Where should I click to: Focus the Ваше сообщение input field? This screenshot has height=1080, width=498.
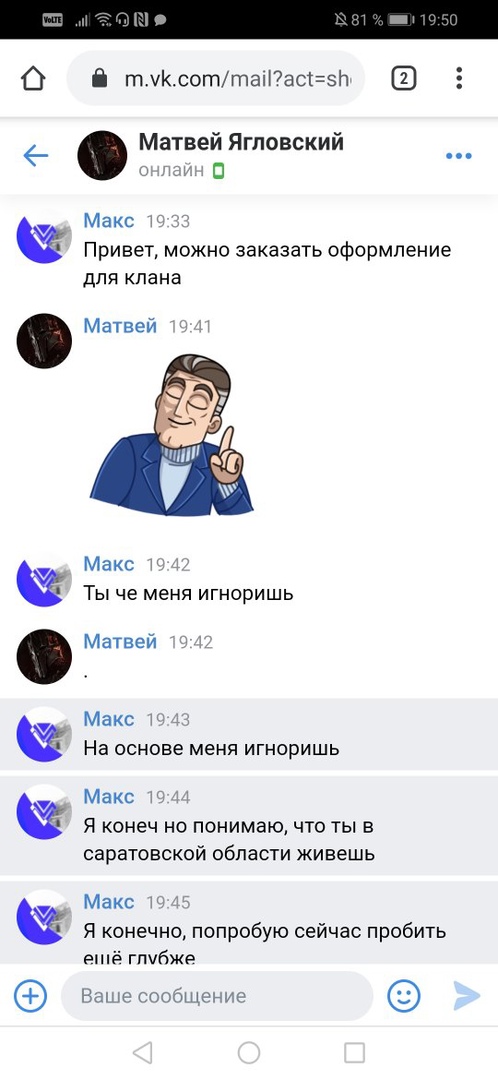click(x=217, y=995)
